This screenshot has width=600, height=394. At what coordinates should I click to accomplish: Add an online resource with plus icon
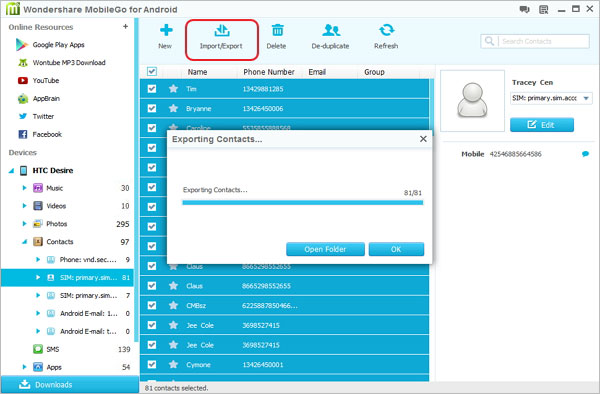click(x=126, y=26)
